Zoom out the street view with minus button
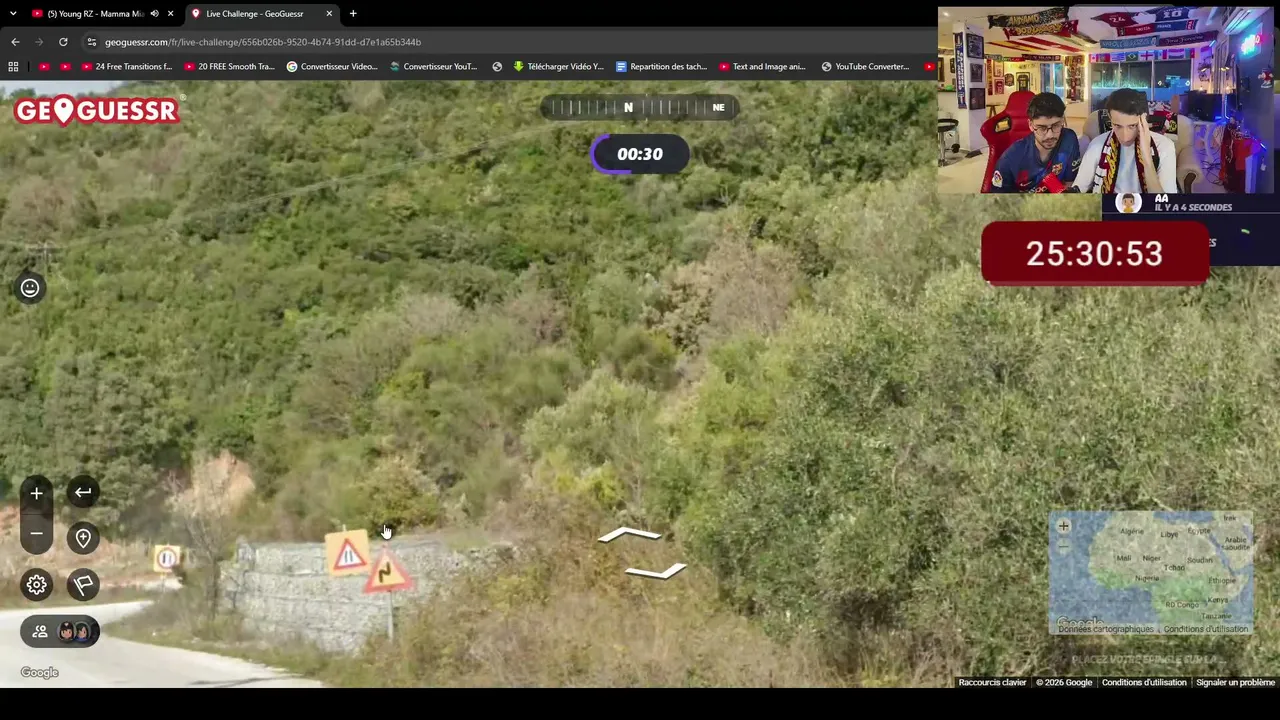This screenshot has width=1280, height=720. (x=36, y=534)
